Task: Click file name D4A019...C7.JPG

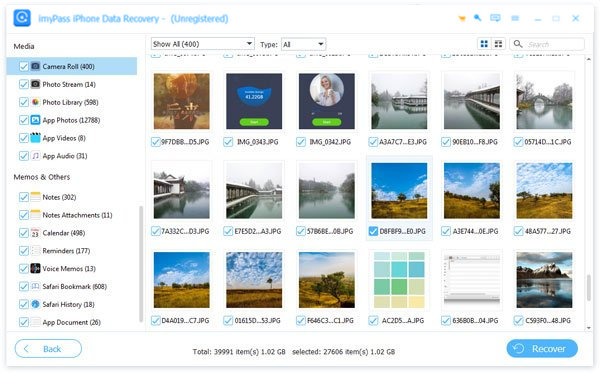Action: click(x=185, y=321)
